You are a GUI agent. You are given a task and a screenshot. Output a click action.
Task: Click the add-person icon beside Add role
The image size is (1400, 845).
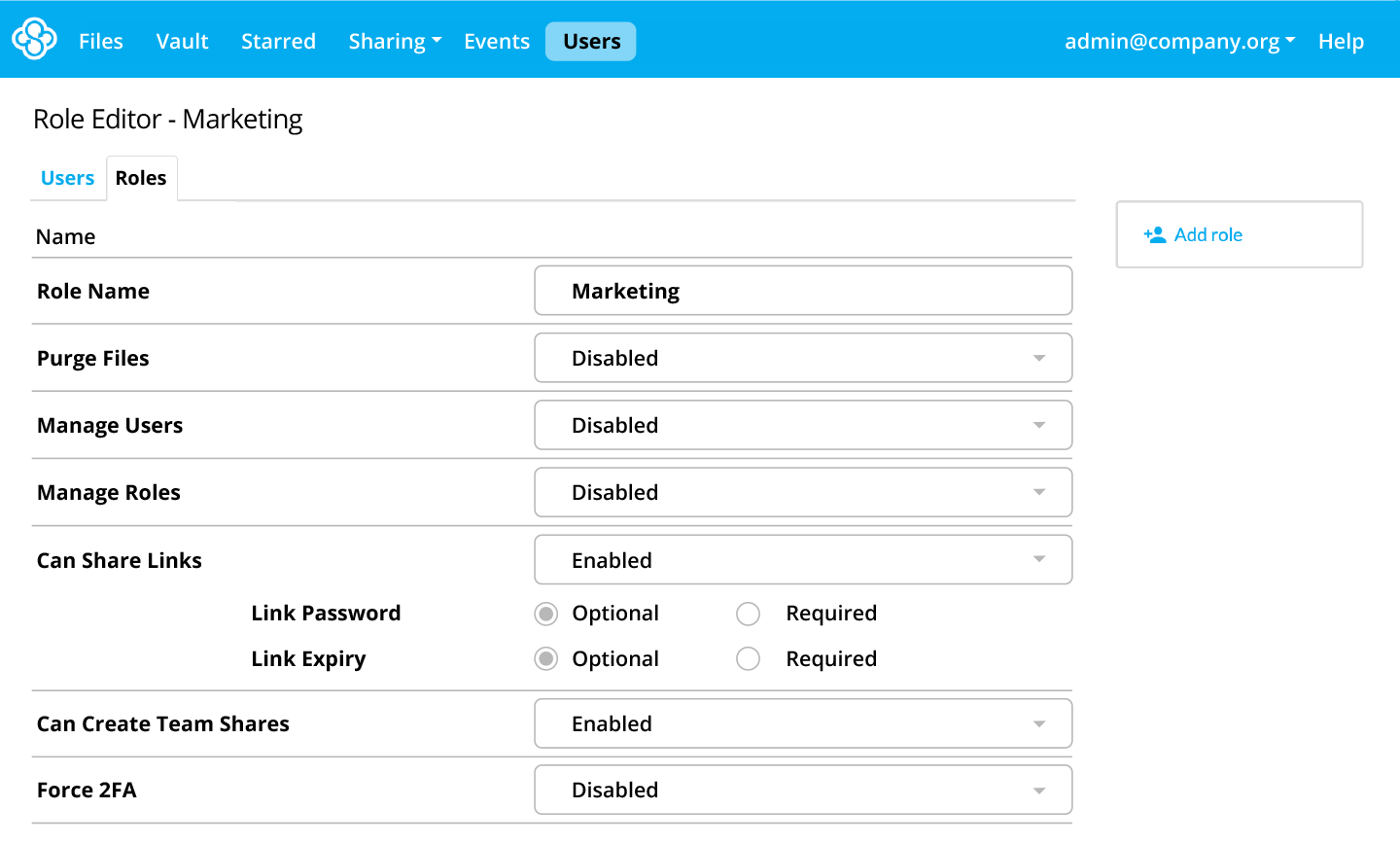1155,234
